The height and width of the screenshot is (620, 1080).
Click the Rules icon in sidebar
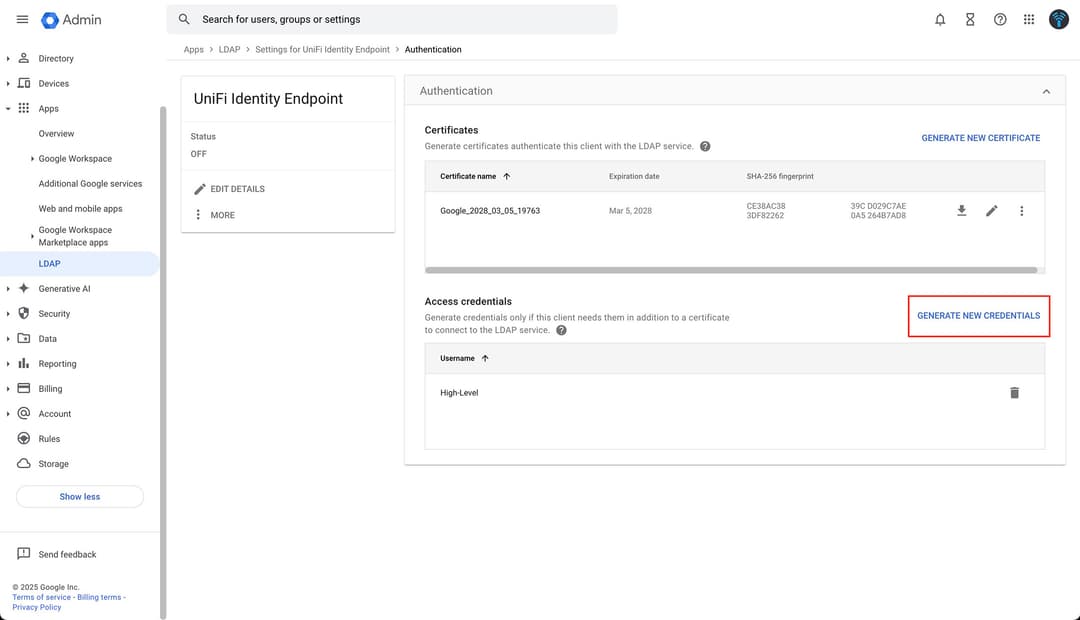coord(23,438)
